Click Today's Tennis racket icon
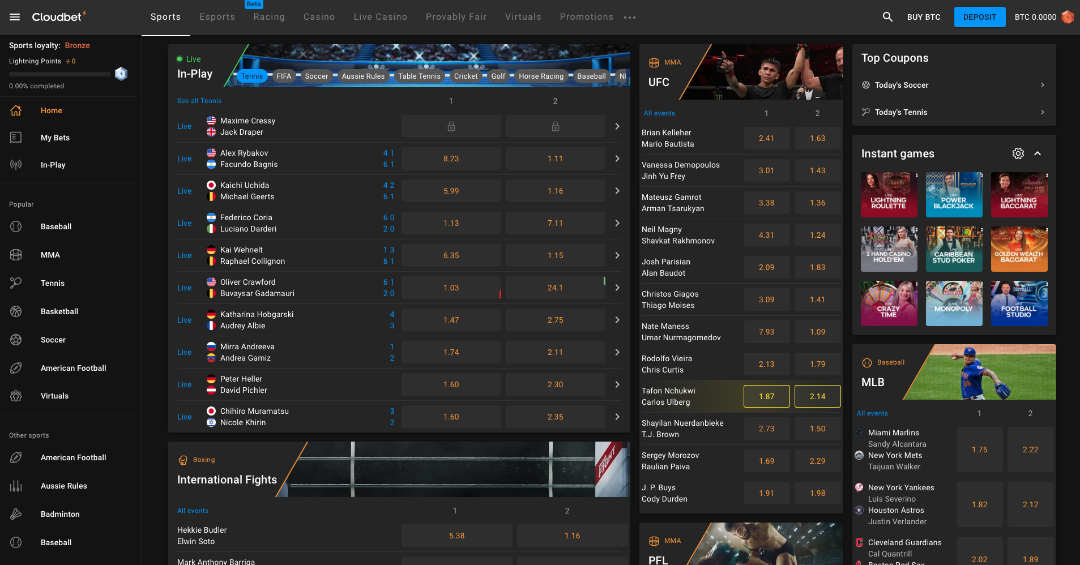 point(866,112)
